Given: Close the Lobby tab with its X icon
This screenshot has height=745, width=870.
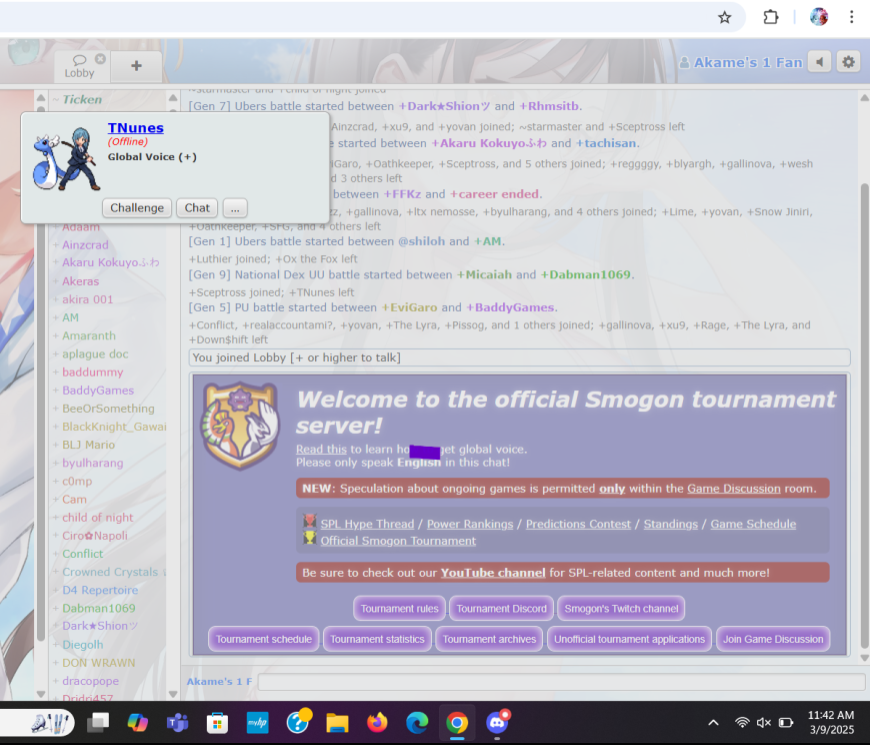Looking at the screenshot, I should click(x=100, y=58).
